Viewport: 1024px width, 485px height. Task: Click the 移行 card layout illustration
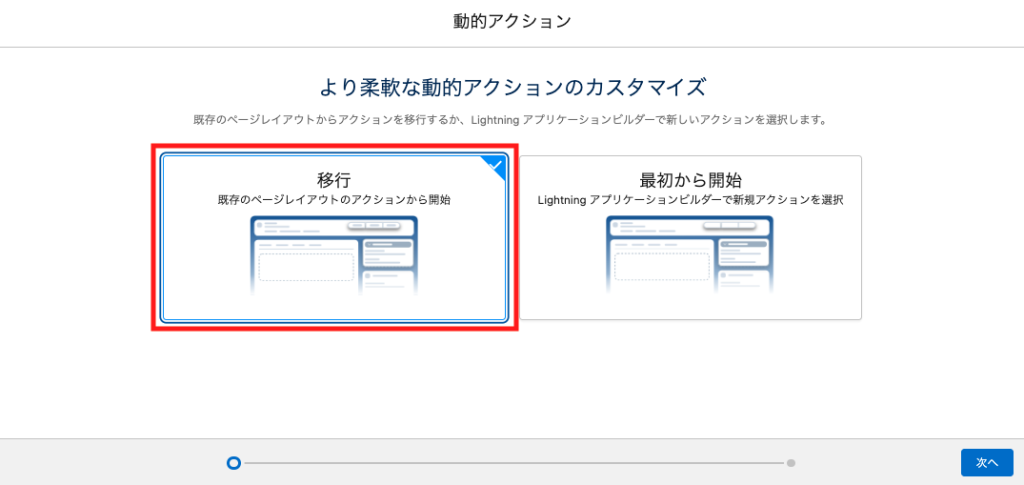point(334,257)
